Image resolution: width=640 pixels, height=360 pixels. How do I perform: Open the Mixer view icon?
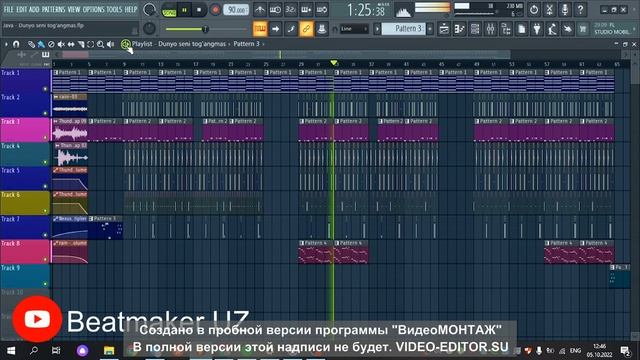click(491, 29)
